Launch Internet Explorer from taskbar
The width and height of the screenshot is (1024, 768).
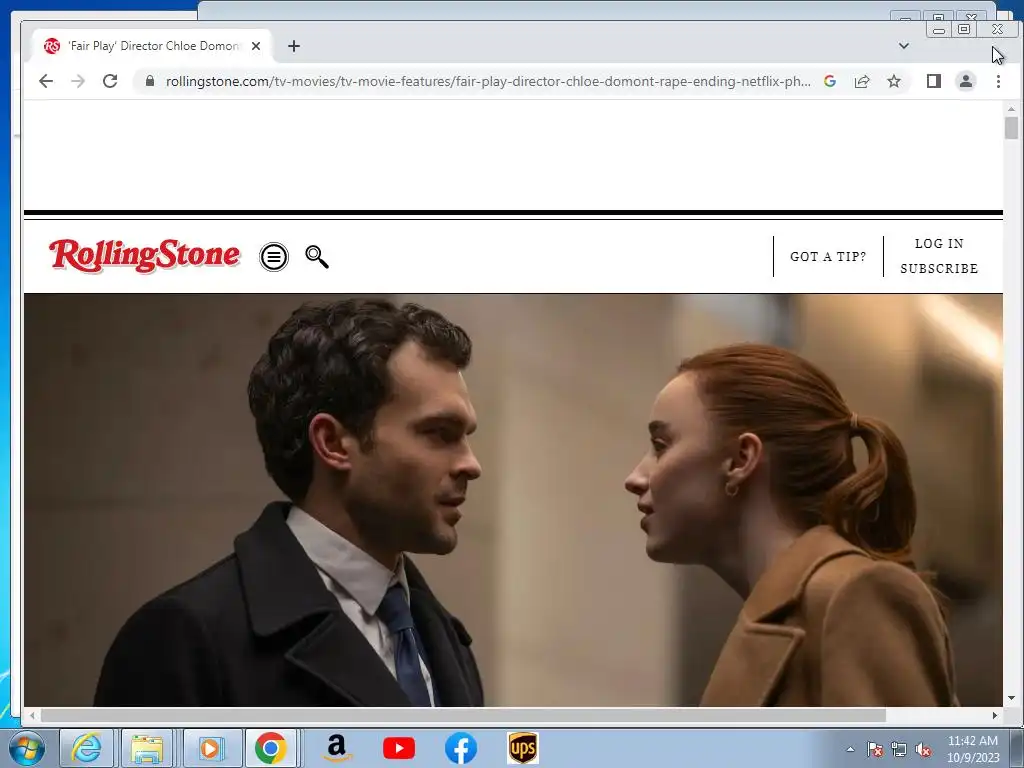[86, 748]
